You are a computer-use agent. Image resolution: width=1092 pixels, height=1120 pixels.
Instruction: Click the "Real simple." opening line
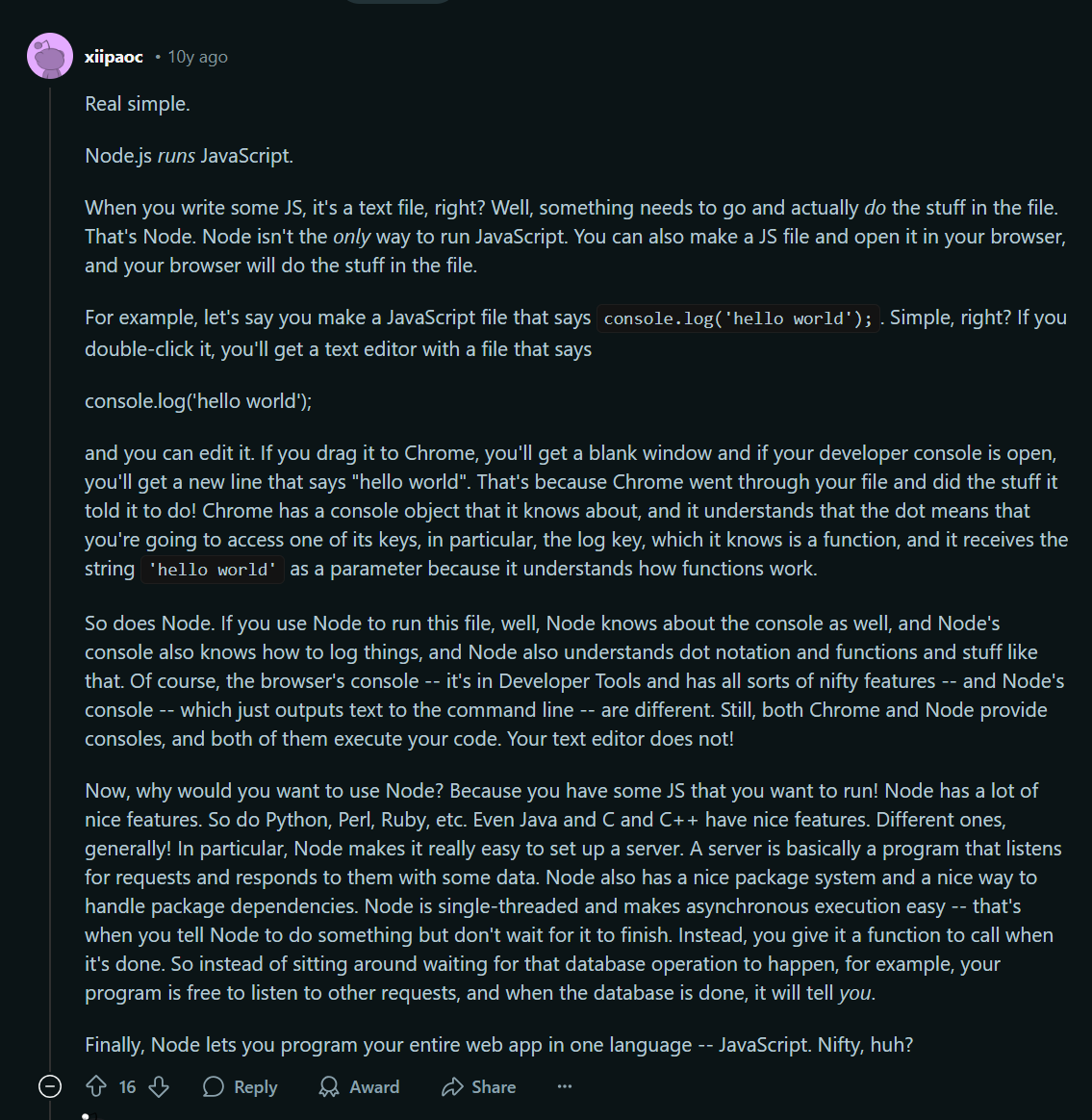[138, 104]
